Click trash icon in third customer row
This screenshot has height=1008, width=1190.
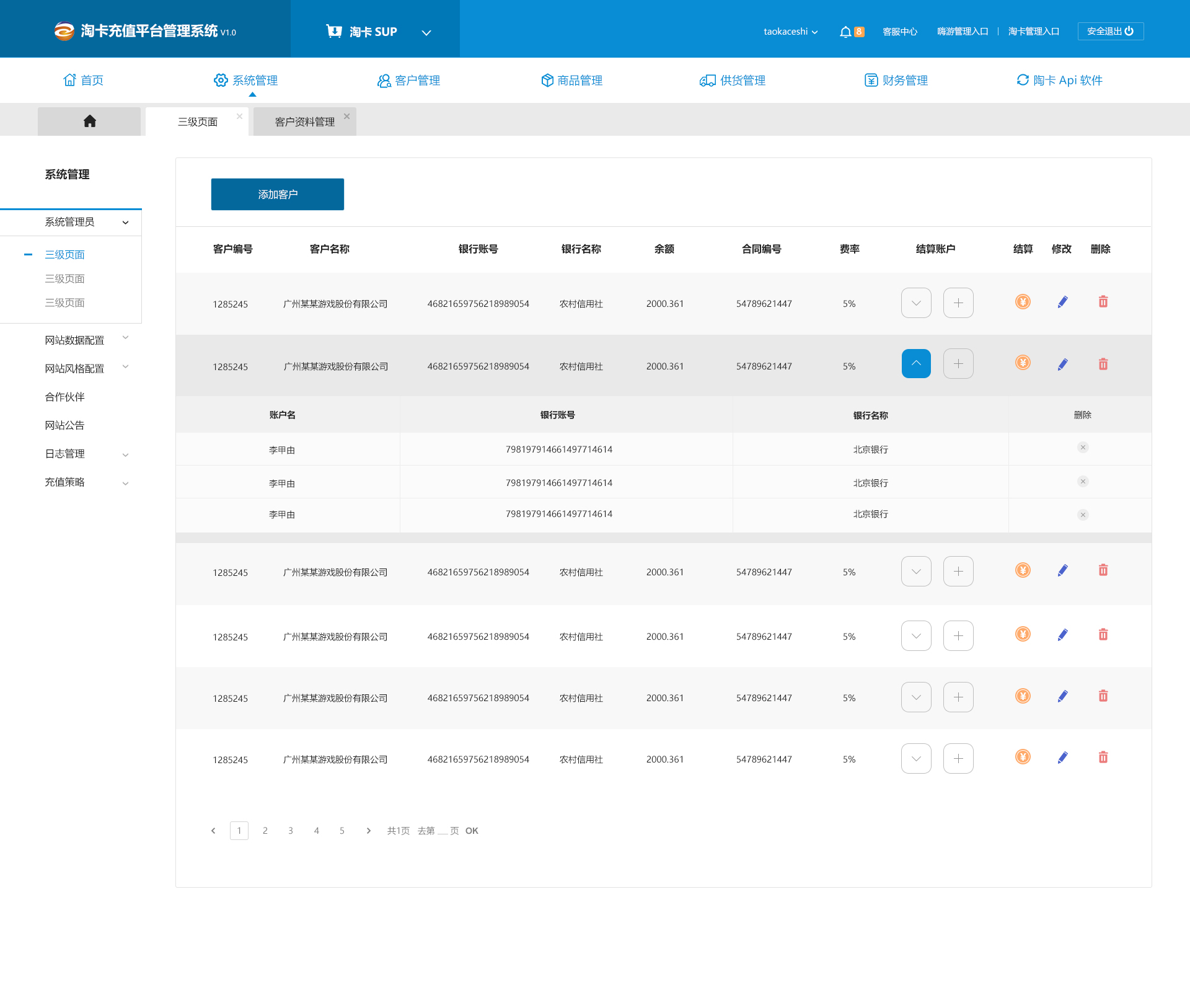1103,570
